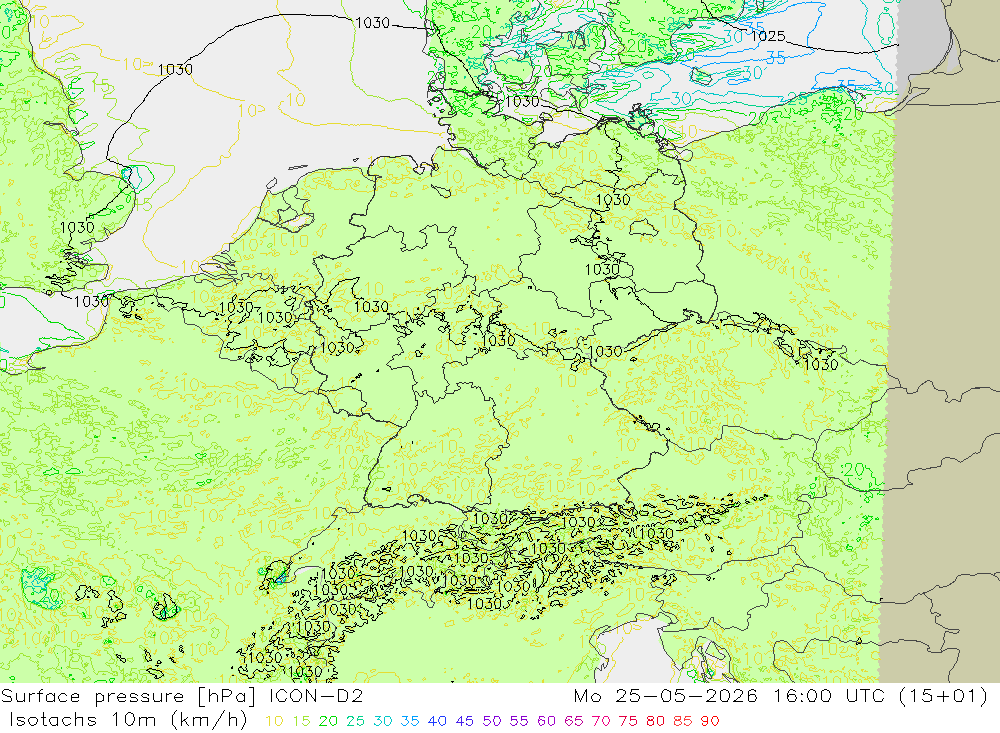Select the '15' value in the isotach legend
The height and width of the screenshot is (733, 1000).
tap(301, 721)
